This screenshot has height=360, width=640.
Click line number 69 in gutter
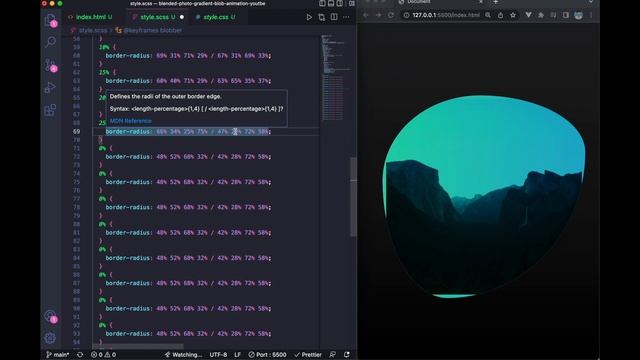[x=76, y=131]
